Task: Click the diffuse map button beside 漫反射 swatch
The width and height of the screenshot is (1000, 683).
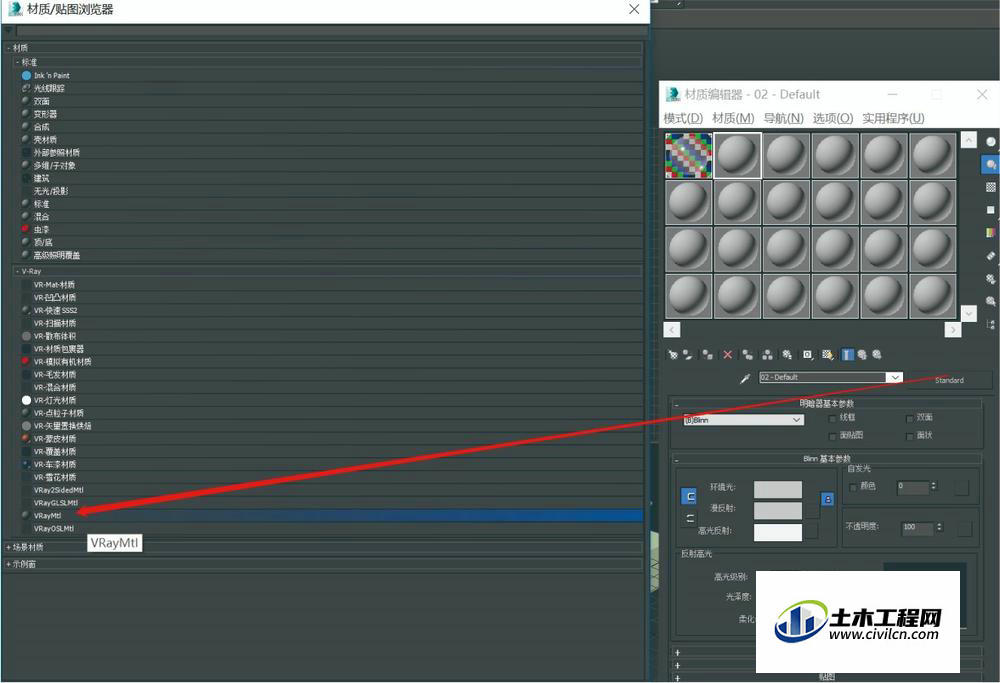Action: point(812,510)
